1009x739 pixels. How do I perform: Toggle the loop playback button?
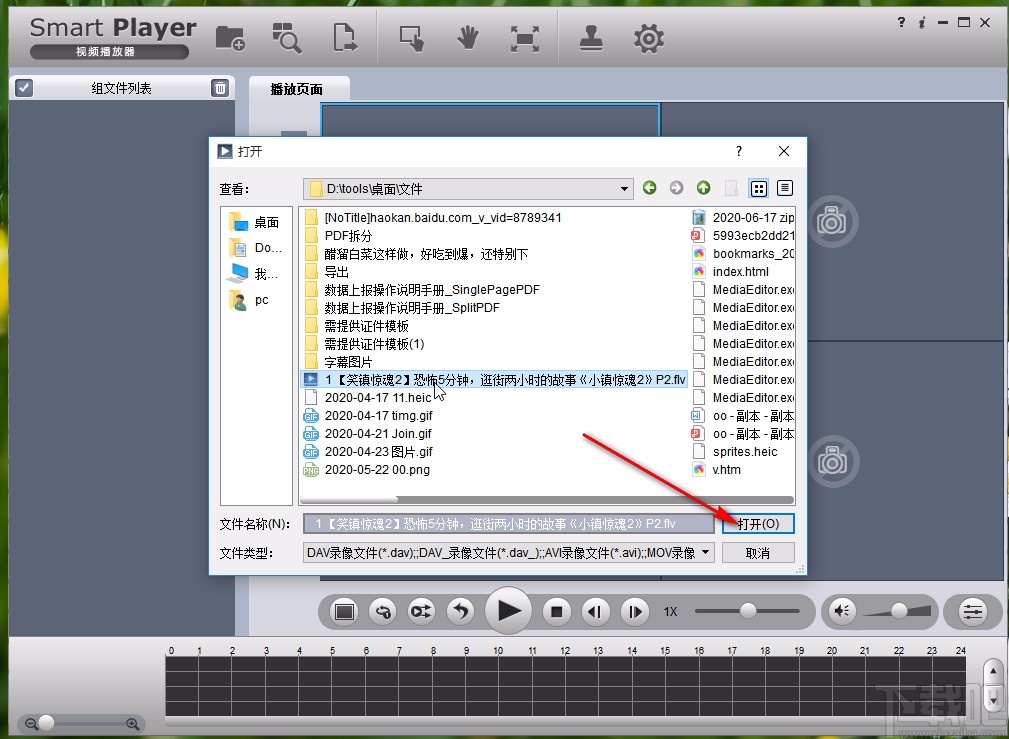coord(383,612)
